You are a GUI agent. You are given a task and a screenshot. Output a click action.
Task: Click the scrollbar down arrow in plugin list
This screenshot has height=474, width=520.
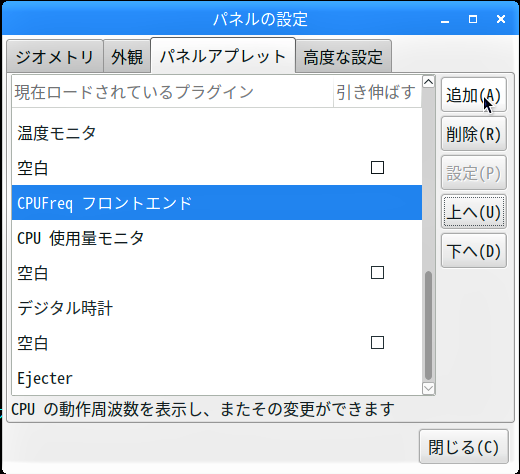428,388
